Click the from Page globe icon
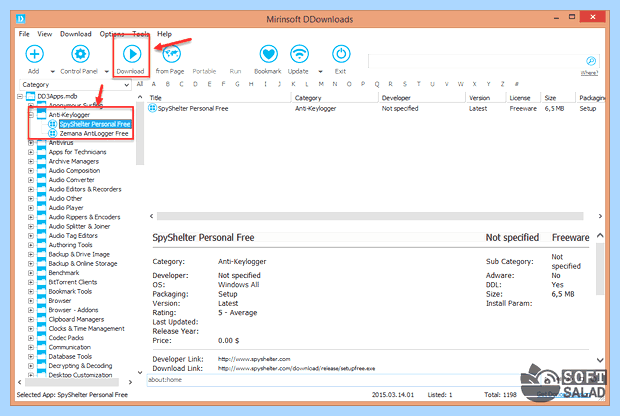This screenshot has height=416, width=620. [x=171, y=54]
